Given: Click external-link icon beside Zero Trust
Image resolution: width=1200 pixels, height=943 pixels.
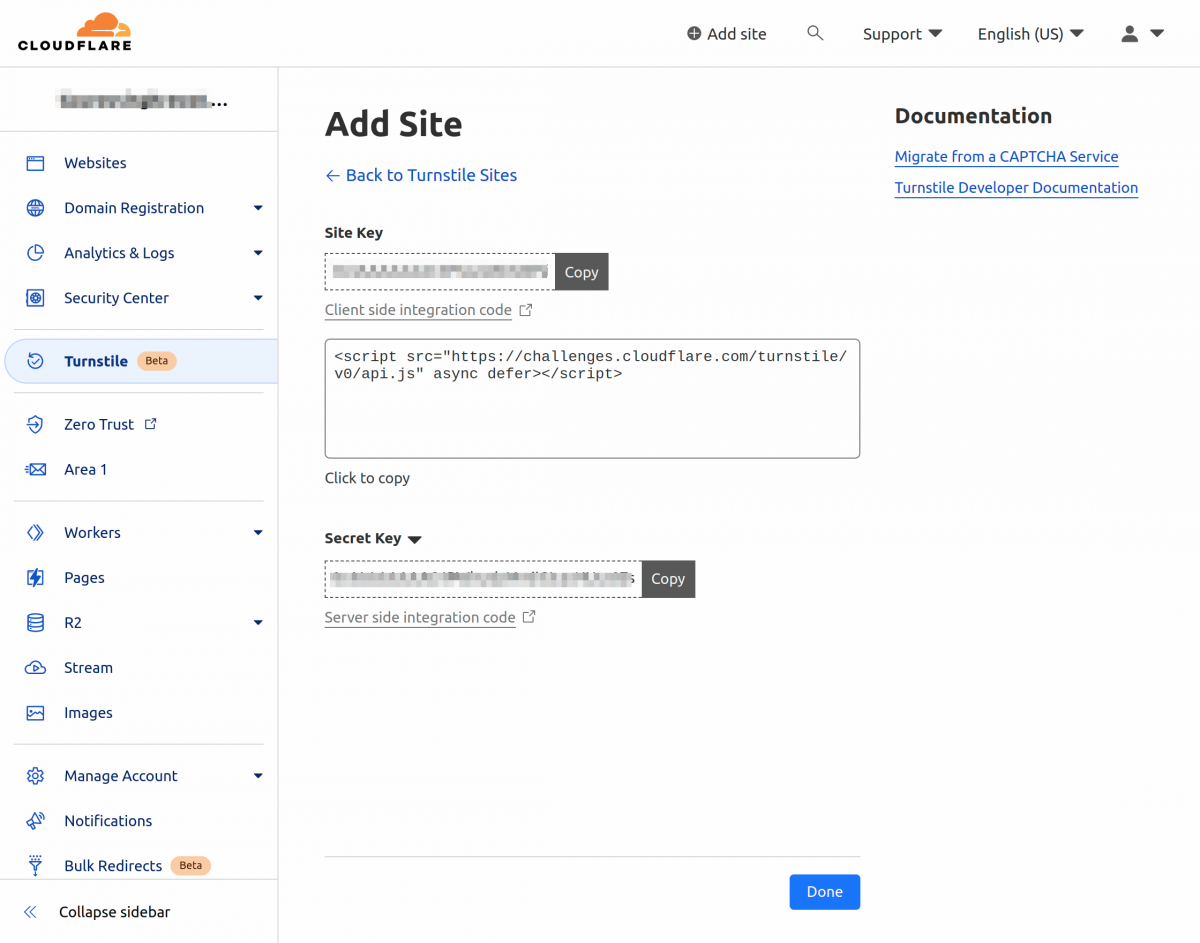Looking at the screenshot, I should (151, 424).
